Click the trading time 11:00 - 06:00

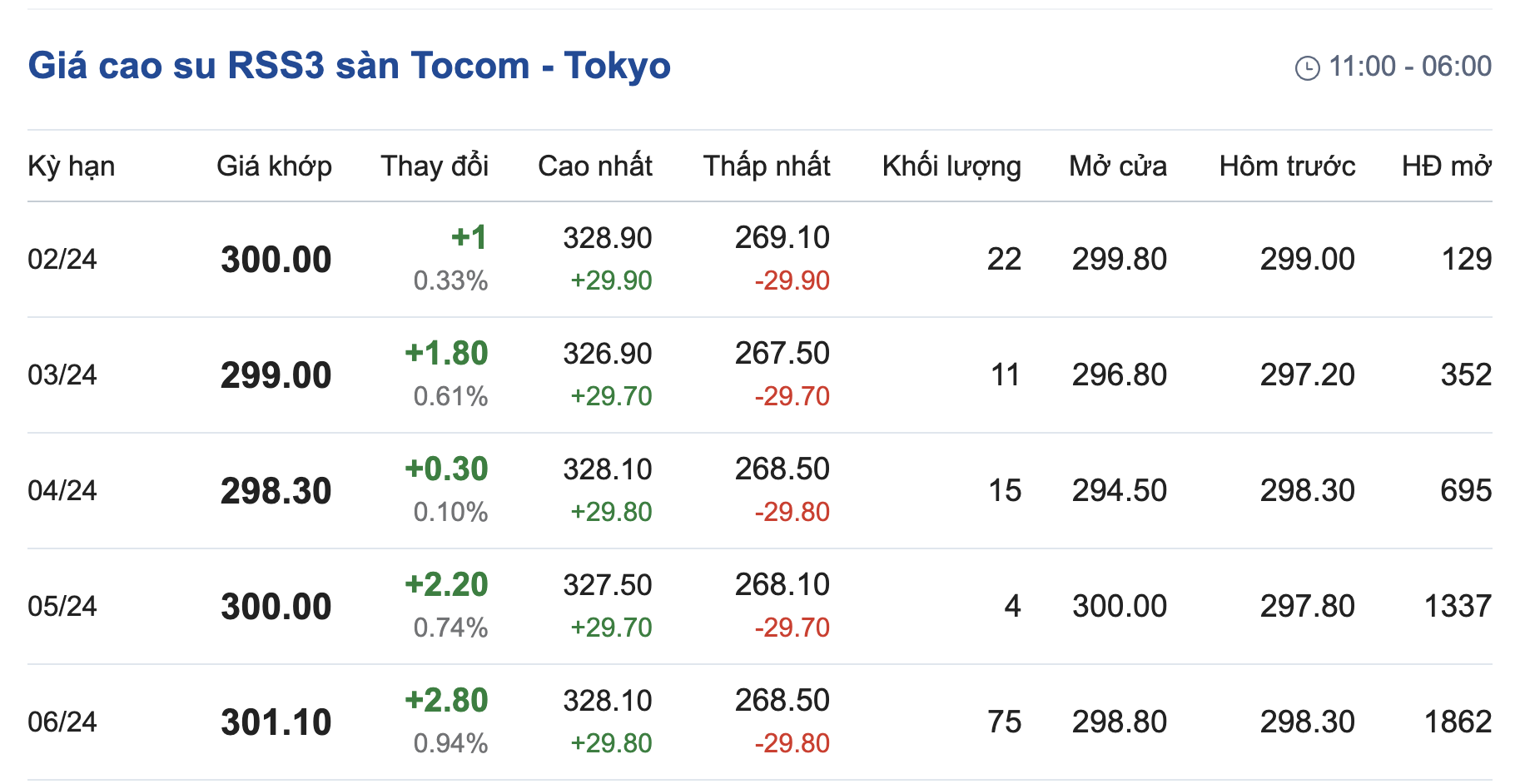(x=1409, y=67)
